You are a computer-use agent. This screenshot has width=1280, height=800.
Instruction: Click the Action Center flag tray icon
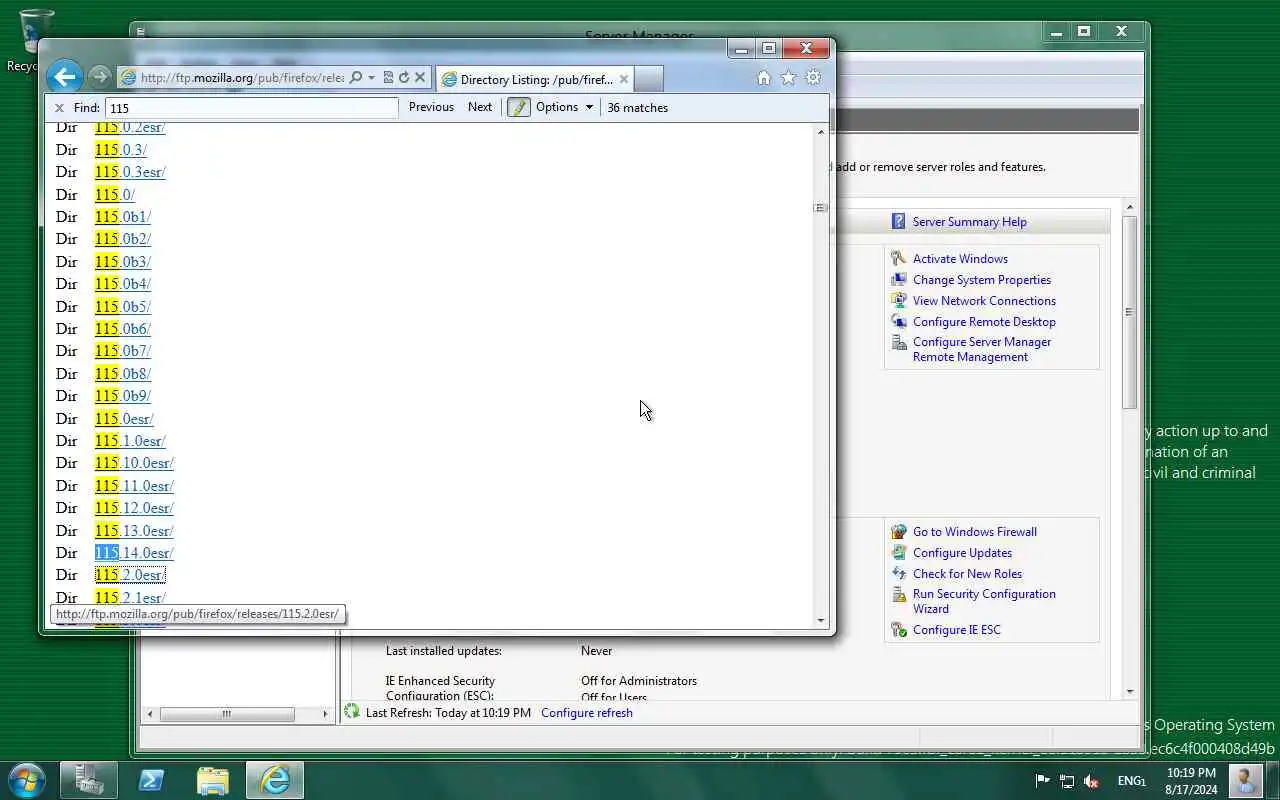1042,781
